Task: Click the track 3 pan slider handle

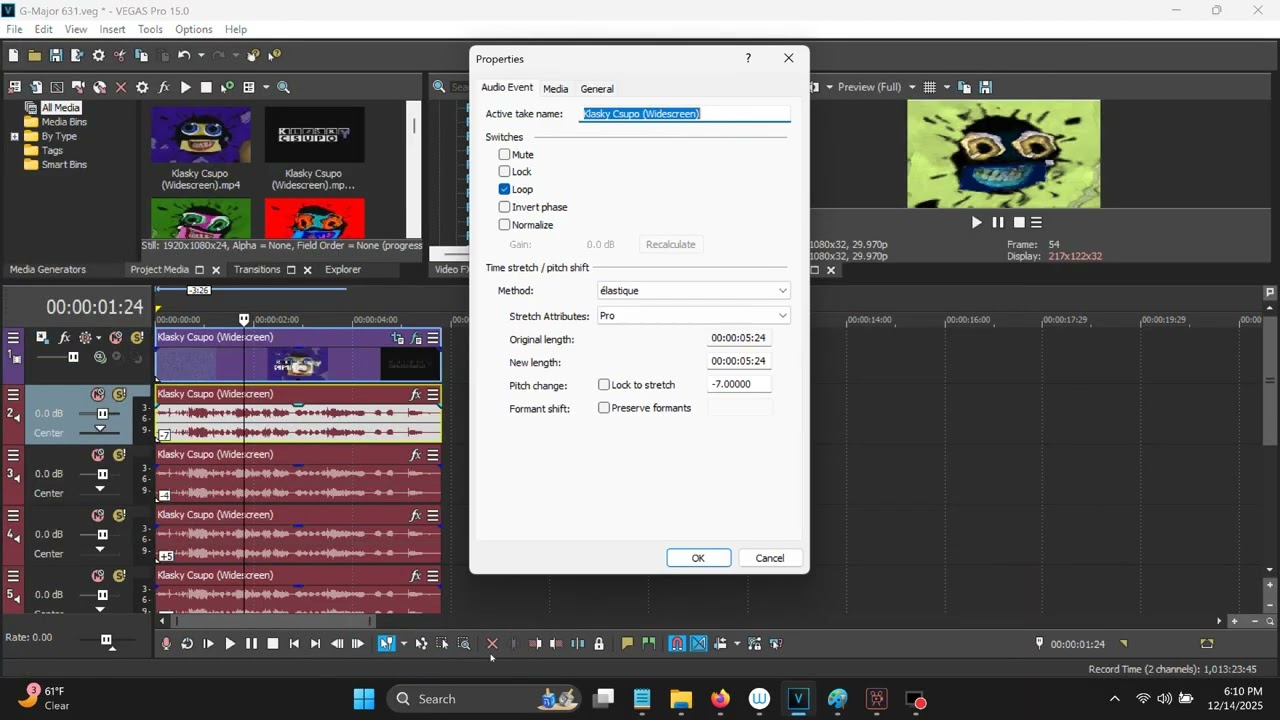Action: 100,489
